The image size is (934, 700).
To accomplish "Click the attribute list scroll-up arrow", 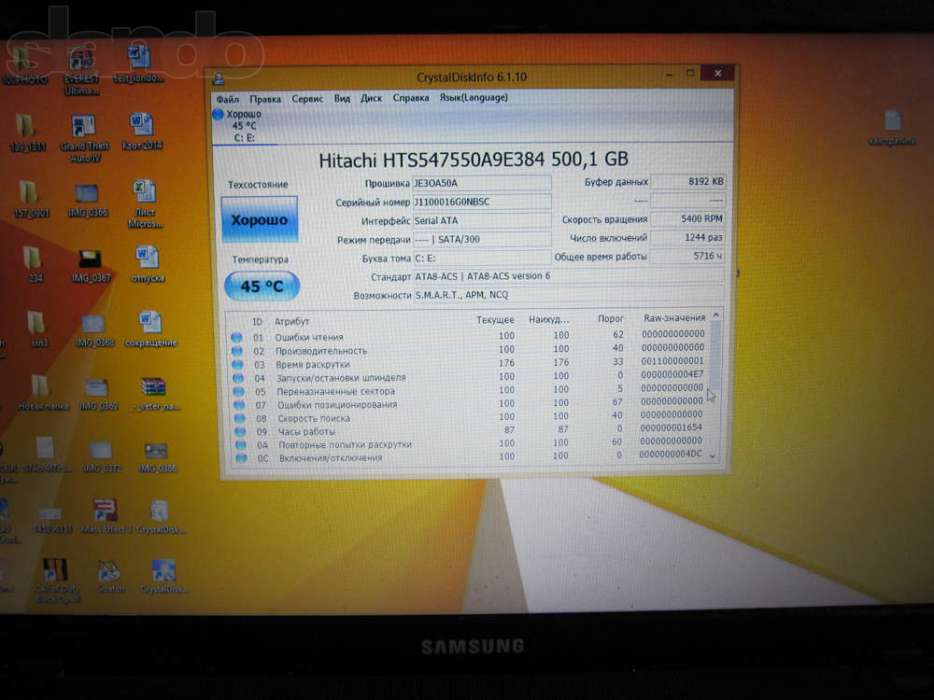I will pos(716,315).
